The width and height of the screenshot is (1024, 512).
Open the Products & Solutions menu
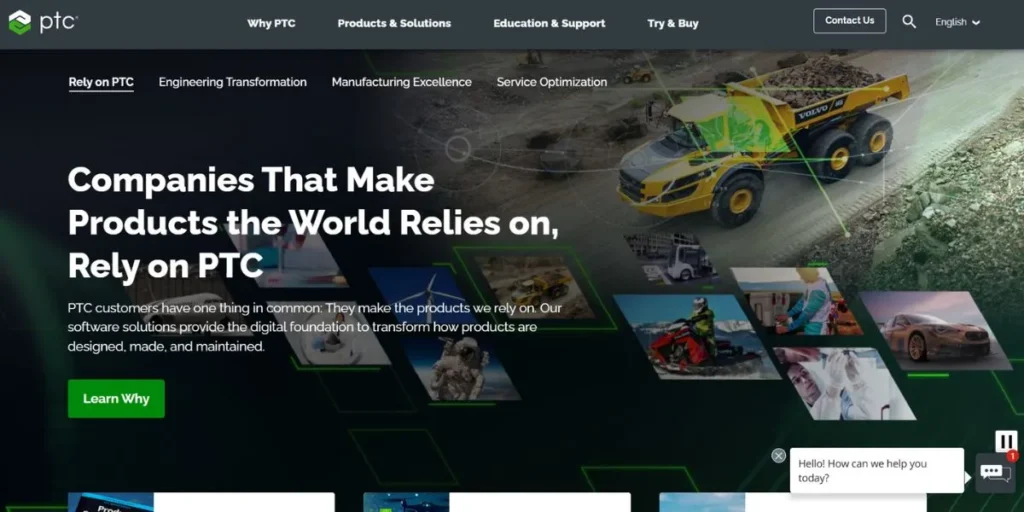(394, 24)
